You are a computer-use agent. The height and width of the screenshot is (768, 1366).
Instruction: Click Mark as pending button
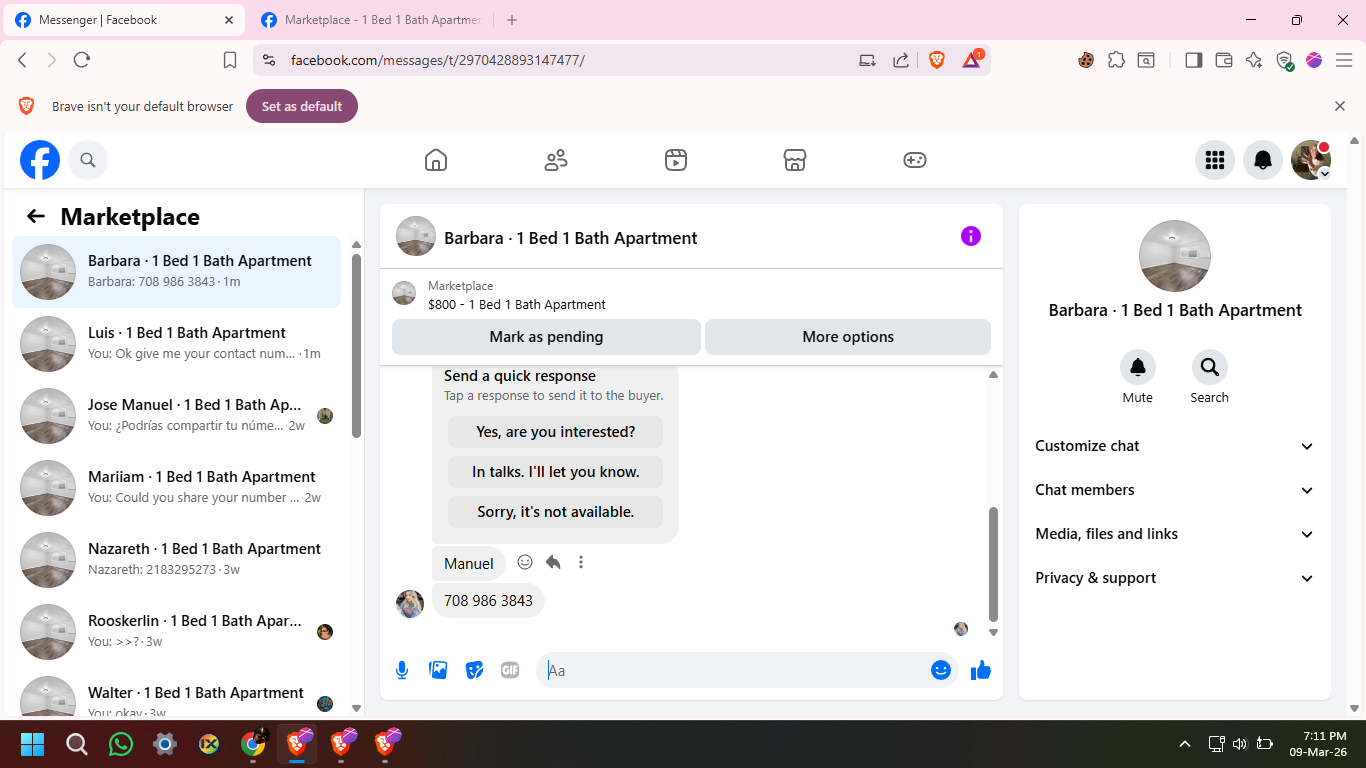point(546,337)
